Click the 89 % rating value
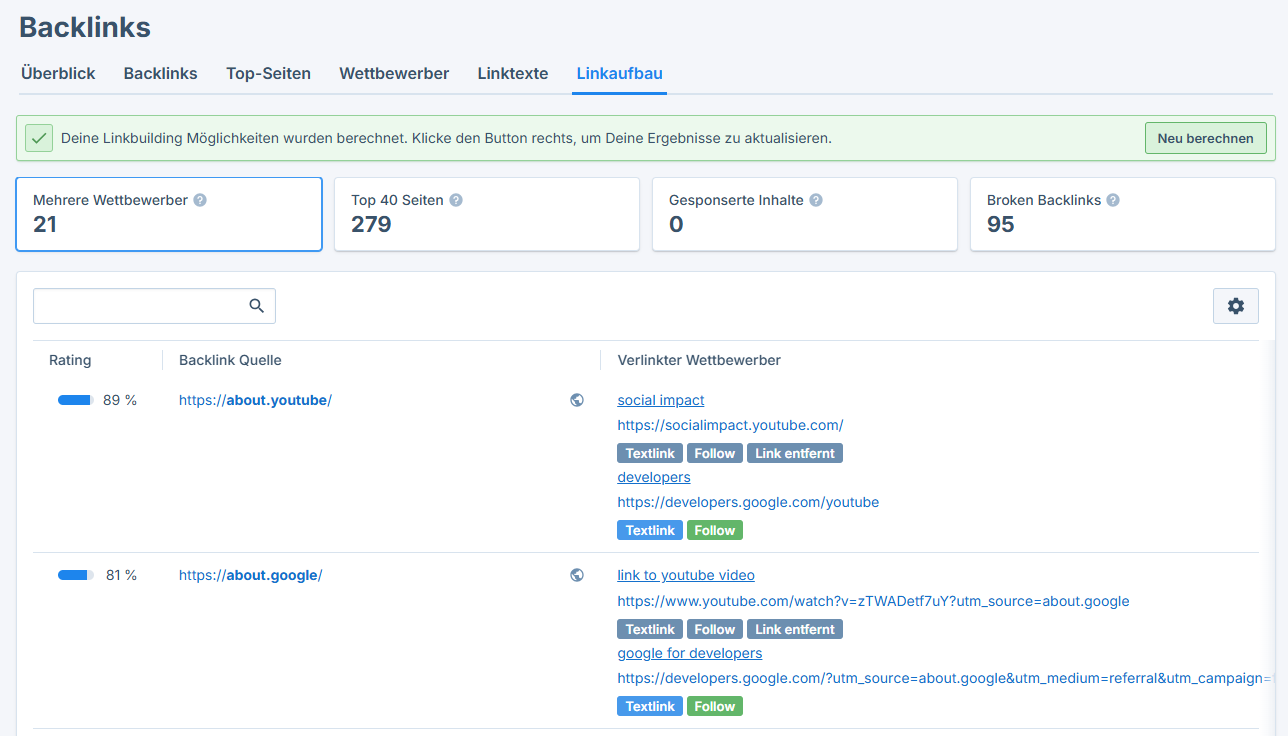 pyautogui.click(x=120, y=400)
